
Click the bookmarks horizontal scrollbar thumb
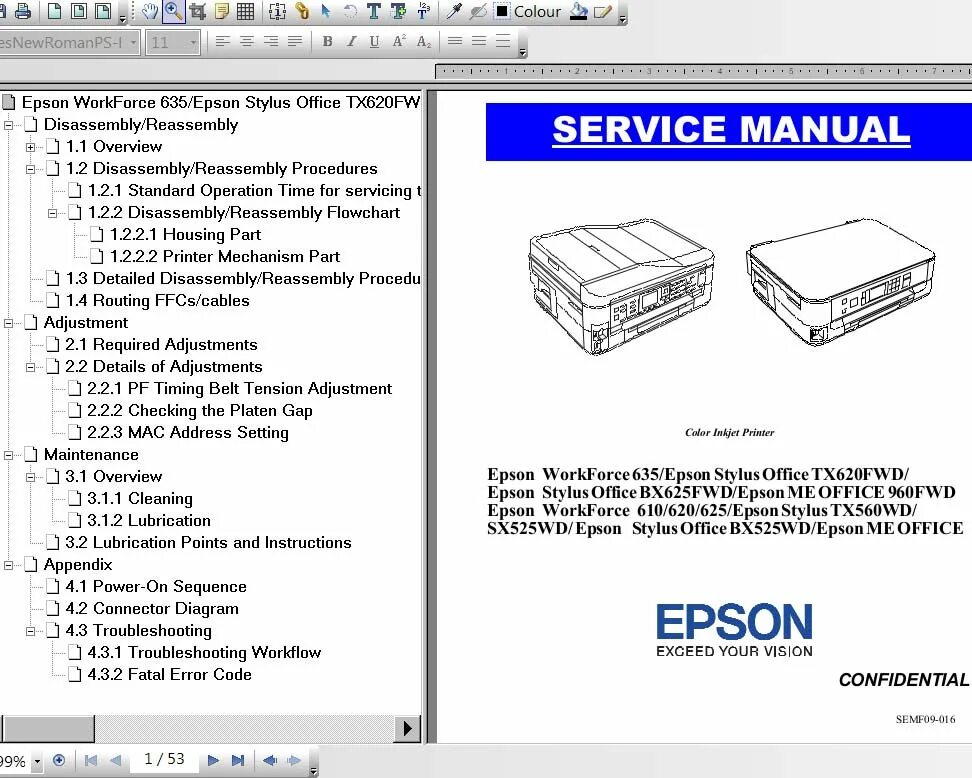[x=48, y=728]
